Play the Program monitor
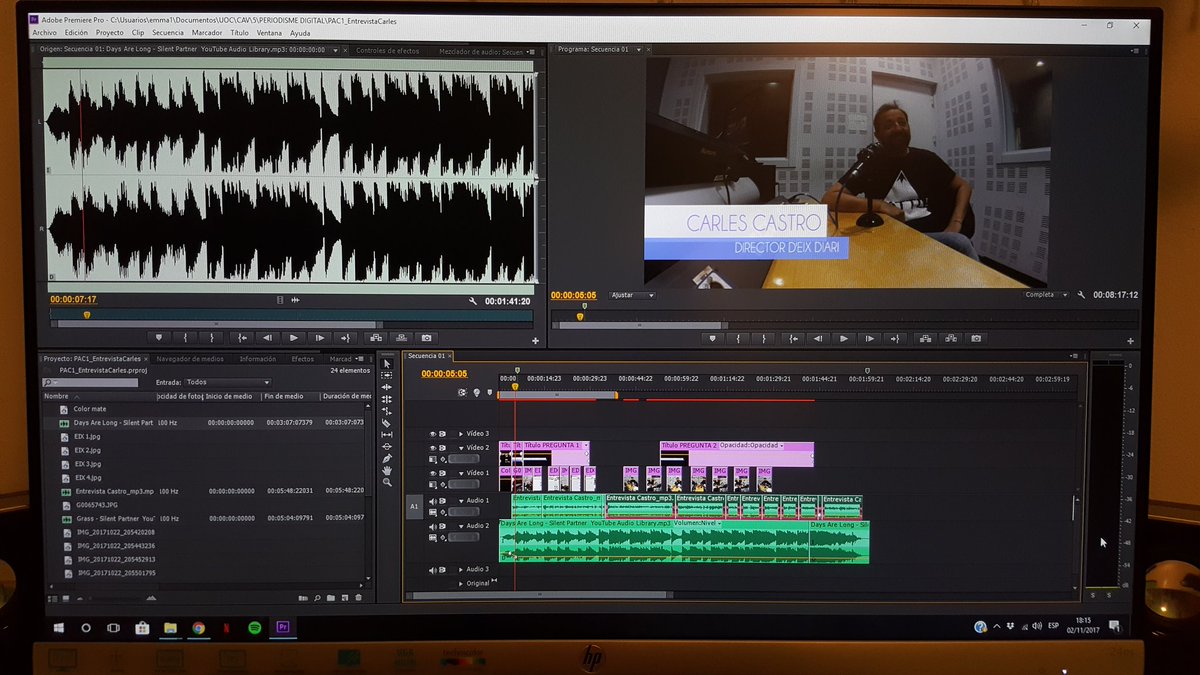Image resolution: width=1200 pixels, height=675 pixels. pos(844,338)
